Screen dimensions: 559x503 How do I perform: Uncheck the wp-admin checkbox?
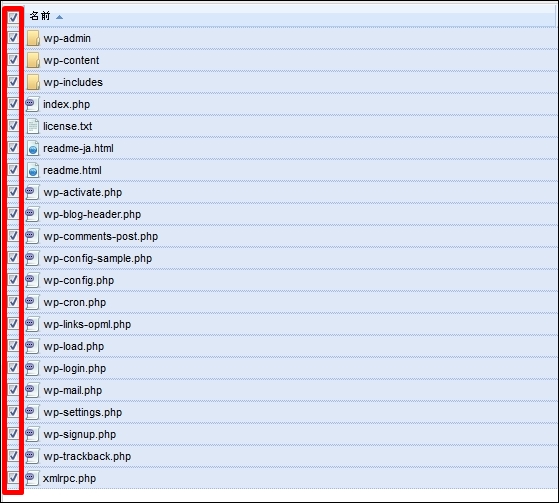(13, 37)
